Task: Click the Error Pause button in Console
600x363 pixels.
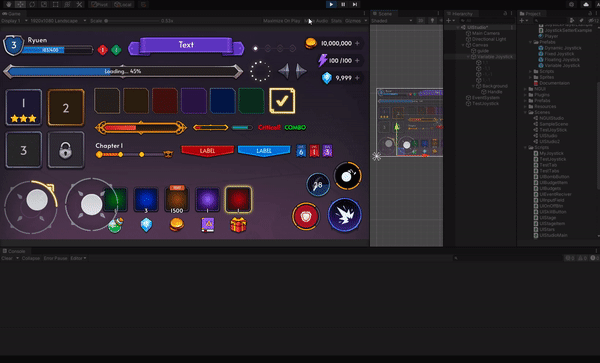Action: pos(55,258)
